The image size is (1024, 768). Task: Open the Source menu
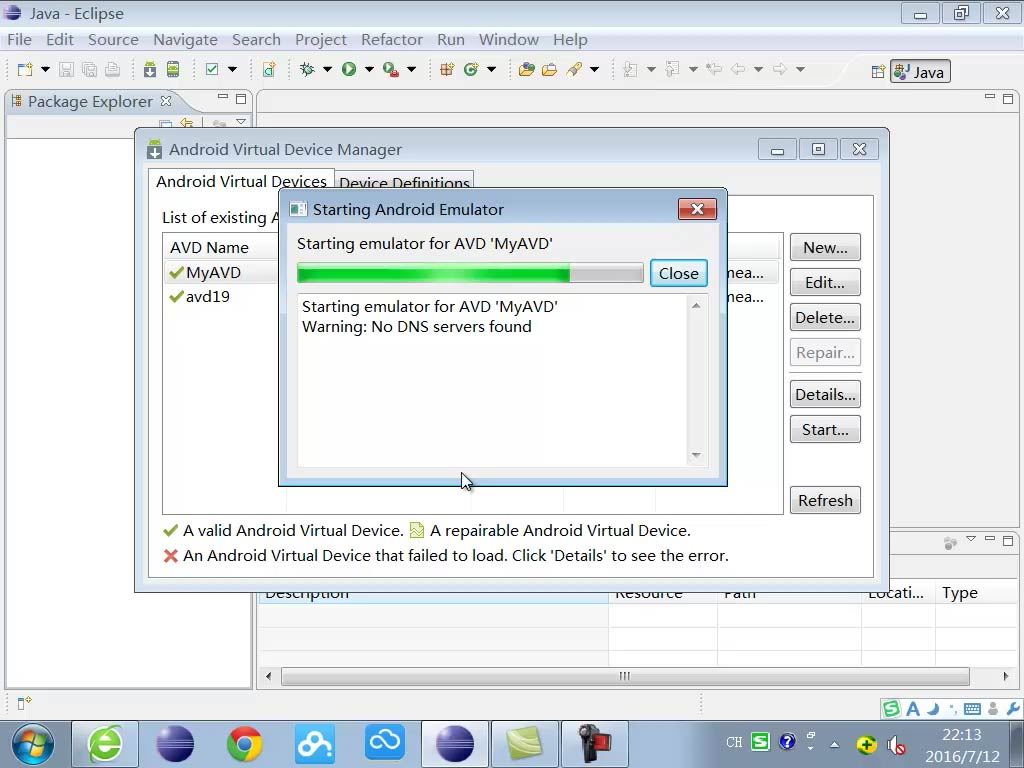pos(113,40)
